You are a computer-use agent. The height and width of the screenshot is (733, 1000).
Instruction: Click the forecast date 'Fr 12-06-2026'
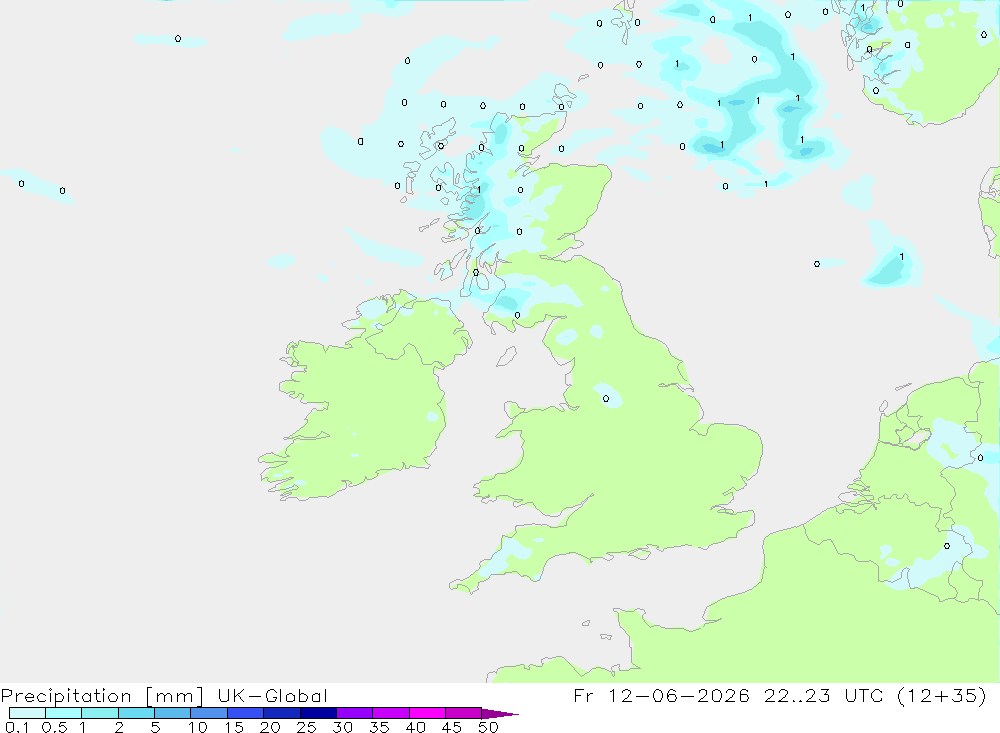coord(661,695)
